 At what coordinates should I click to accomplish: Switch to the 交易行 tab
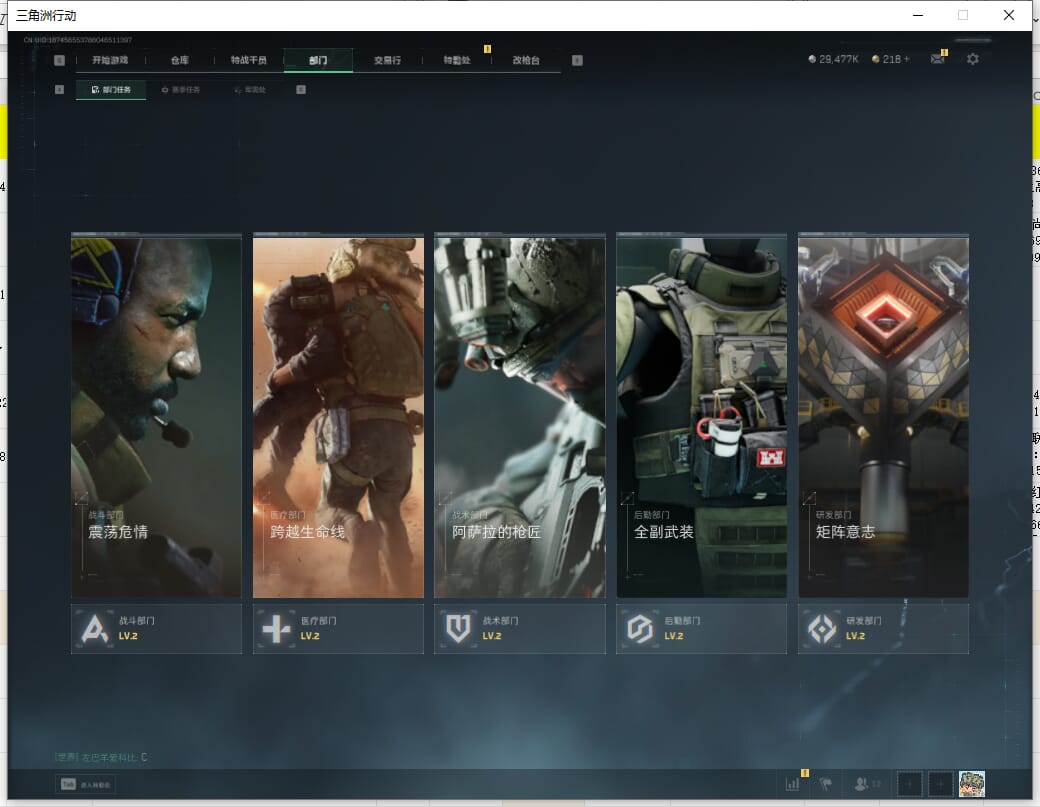click(387, 60)
